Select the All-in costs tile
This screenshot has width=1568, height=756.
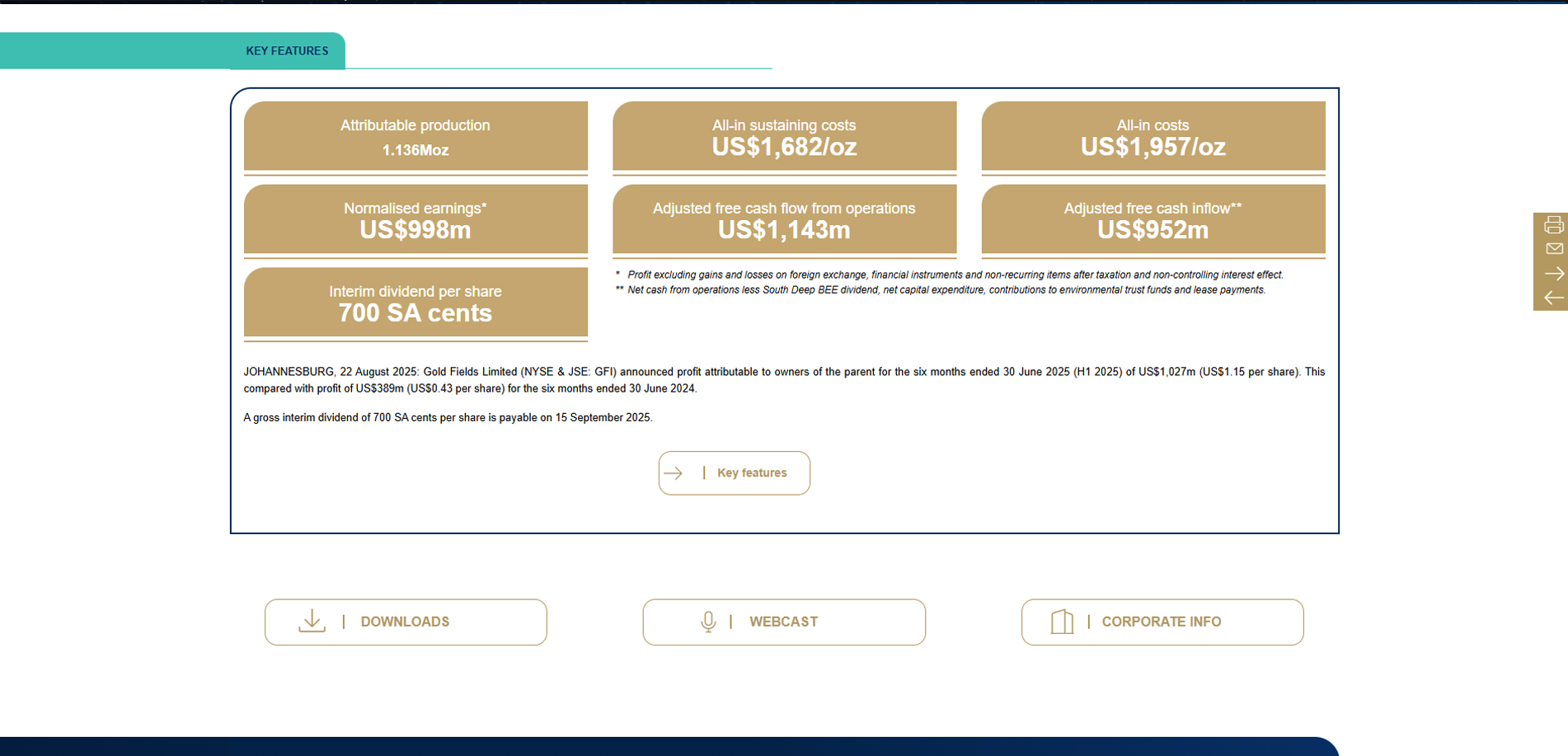tap(1153, 136)
